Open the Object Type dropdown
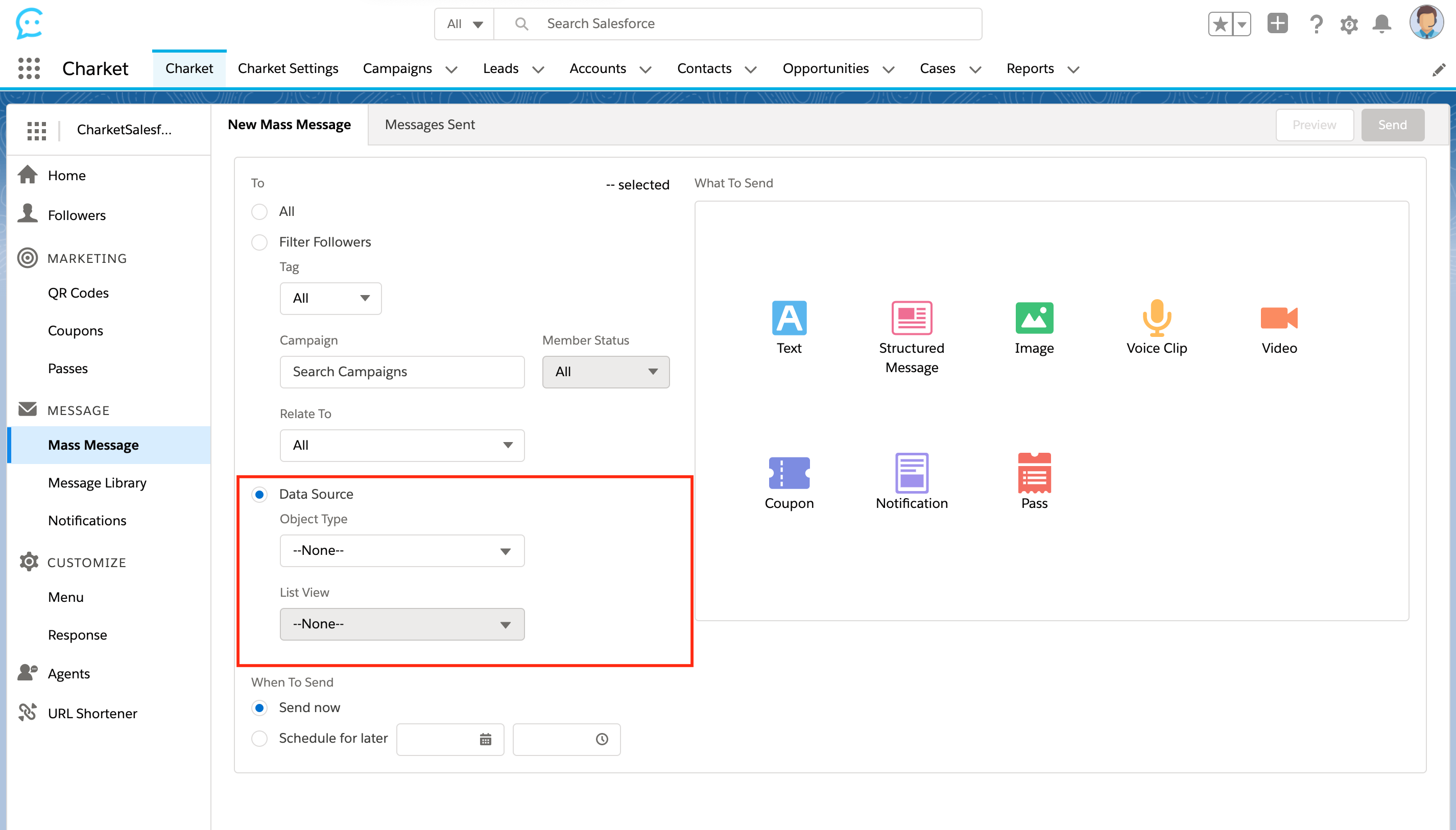Screen dimensions: 1456x830 pyautogui.click(x=401, y=551)
